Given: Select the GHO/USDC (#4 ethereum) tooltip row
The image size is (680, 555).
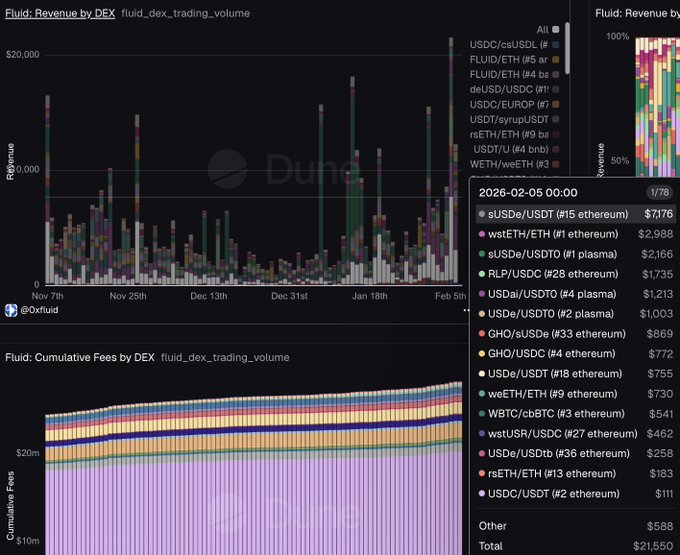Looking at the screenshot, I should 575,354.
